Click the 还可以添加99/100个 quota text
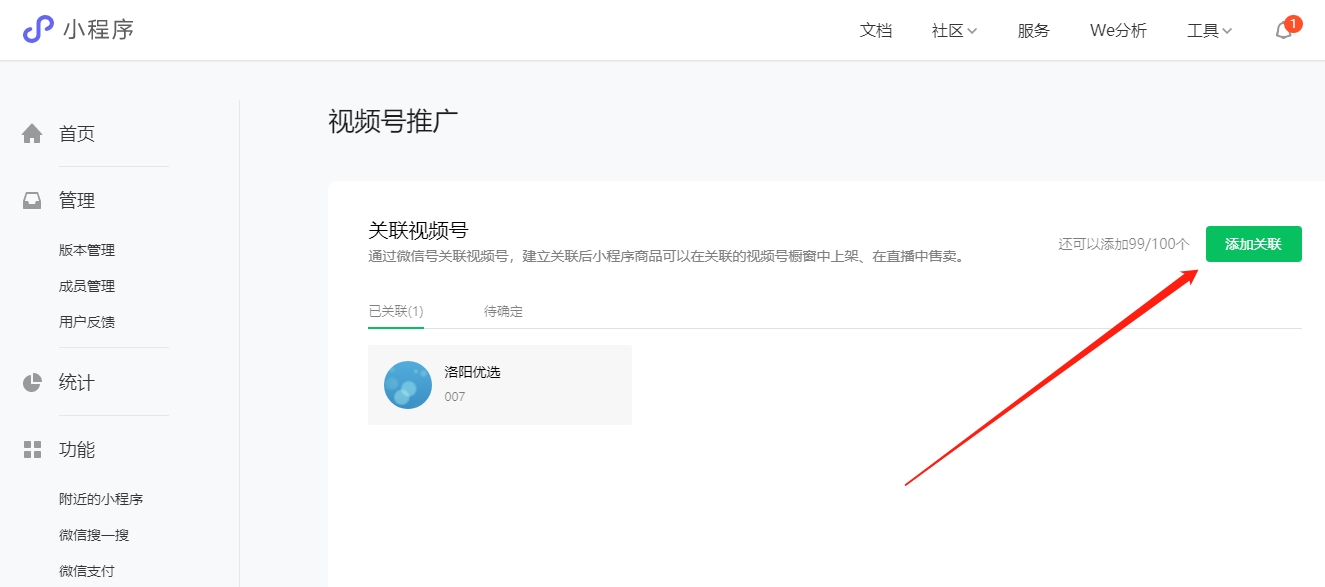The image size is (1325, 587). [1124, 244]
